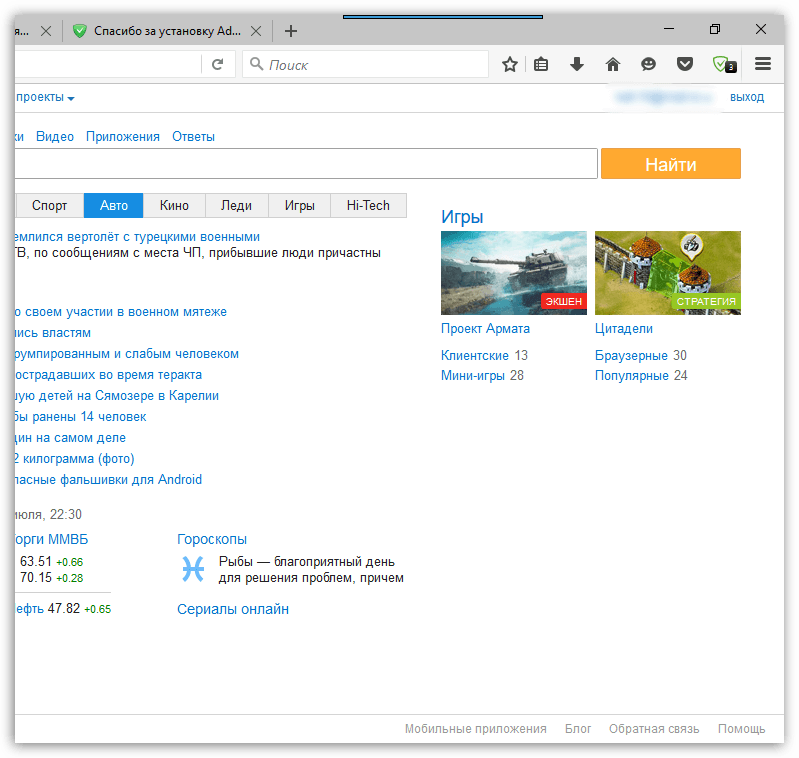Select the 'Кино' news tab
Screen dimensions: 799x758
coord(174,205)
